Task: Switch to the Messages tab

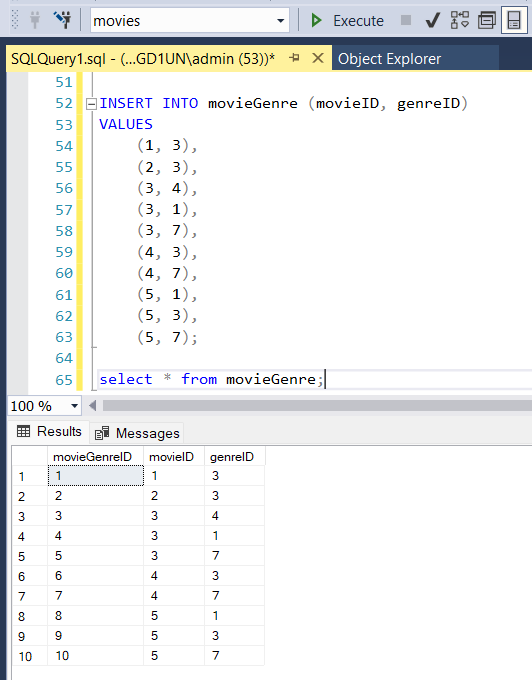Action: (x=137, y=433)
